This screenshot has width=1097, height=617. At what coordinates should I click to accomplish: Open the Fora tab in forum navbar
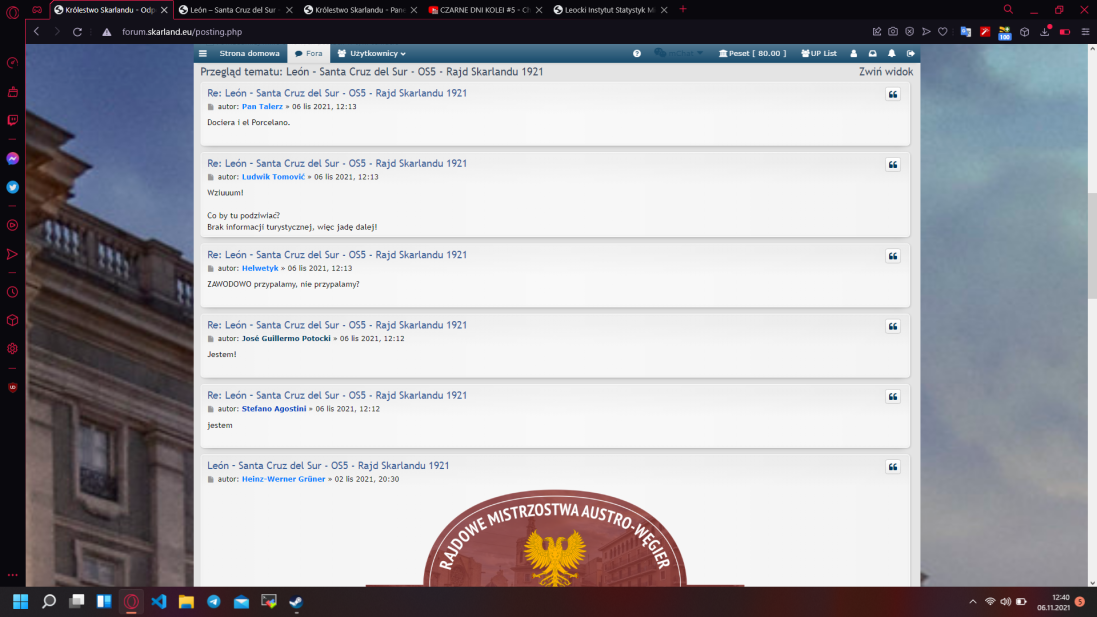tap(309, 53)
